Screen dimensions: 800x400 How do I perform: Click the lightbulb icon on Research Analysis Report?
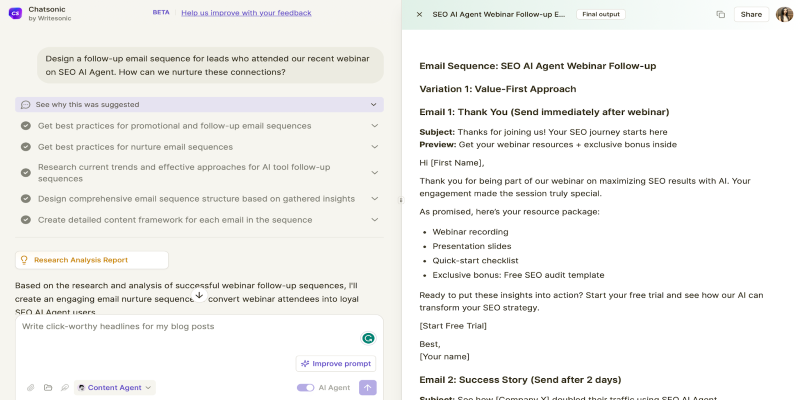[x=23, y=260]
